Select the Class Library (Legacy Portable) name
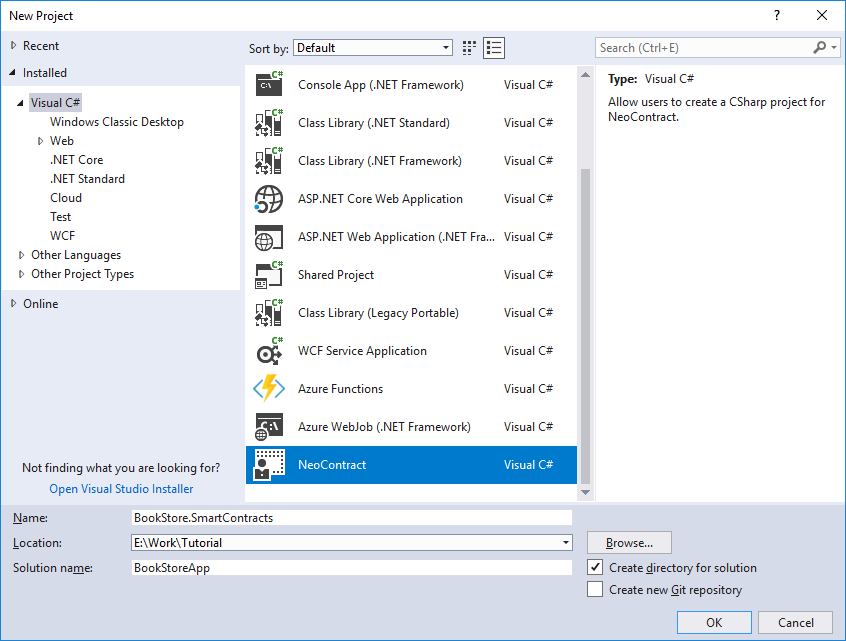 coord(378,313)
